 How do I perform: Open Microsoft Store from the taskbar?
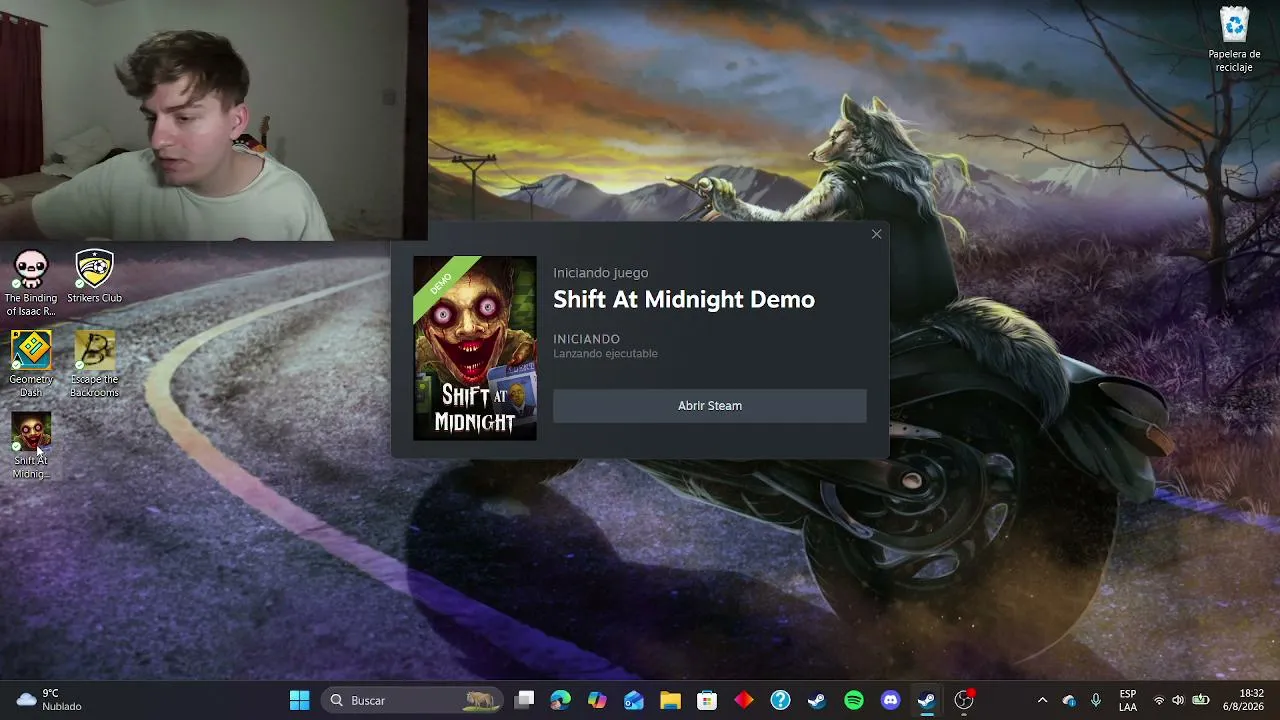pos(707,700)
